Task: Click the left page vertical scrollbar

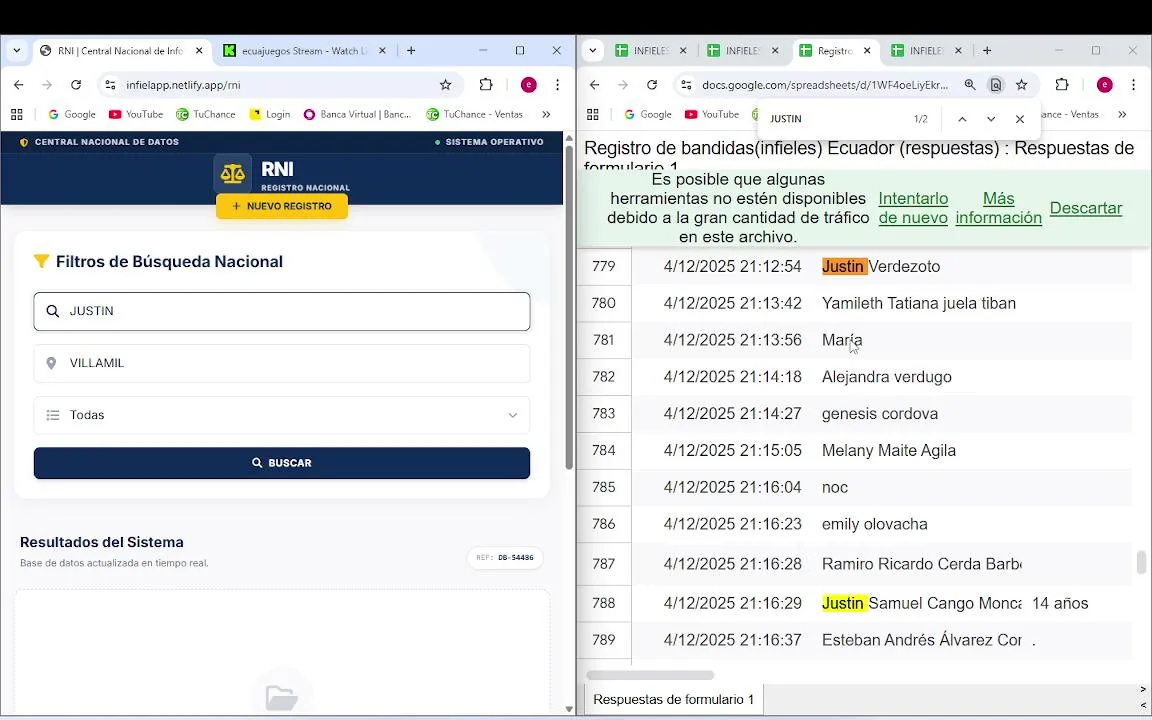Action: (x=569, y=305)
